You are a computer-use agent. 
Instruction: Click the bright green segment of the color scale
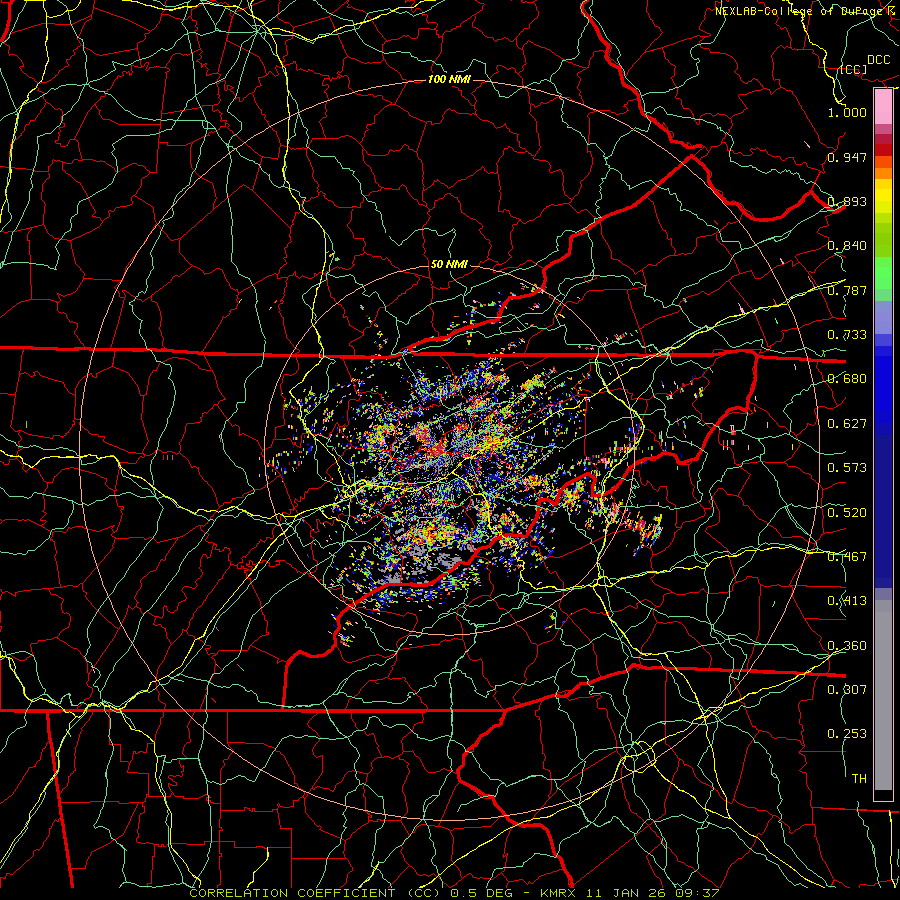(883, 273)
